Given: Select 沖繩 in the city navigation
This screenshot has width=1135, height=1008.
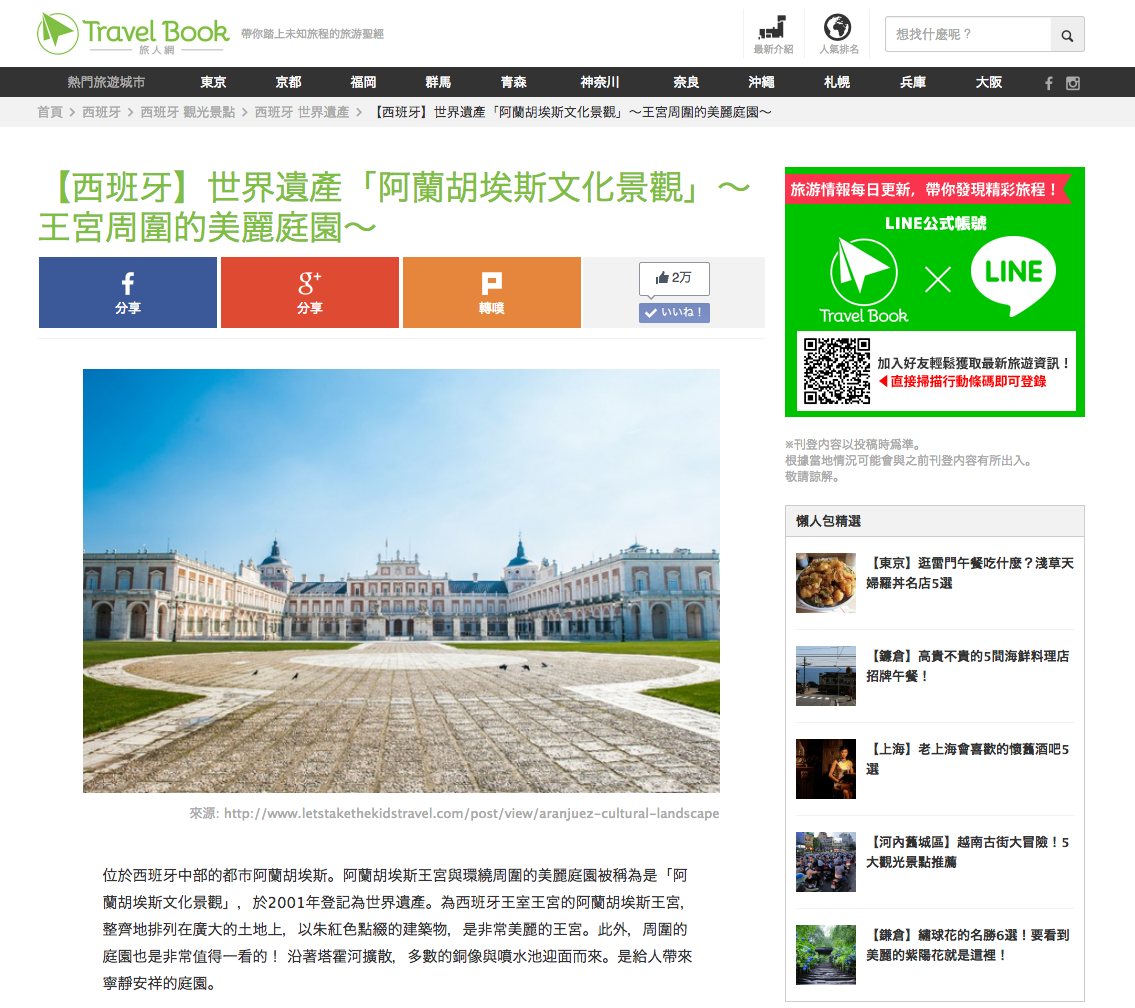Looking at the screenshot, I should coord(761,82).
